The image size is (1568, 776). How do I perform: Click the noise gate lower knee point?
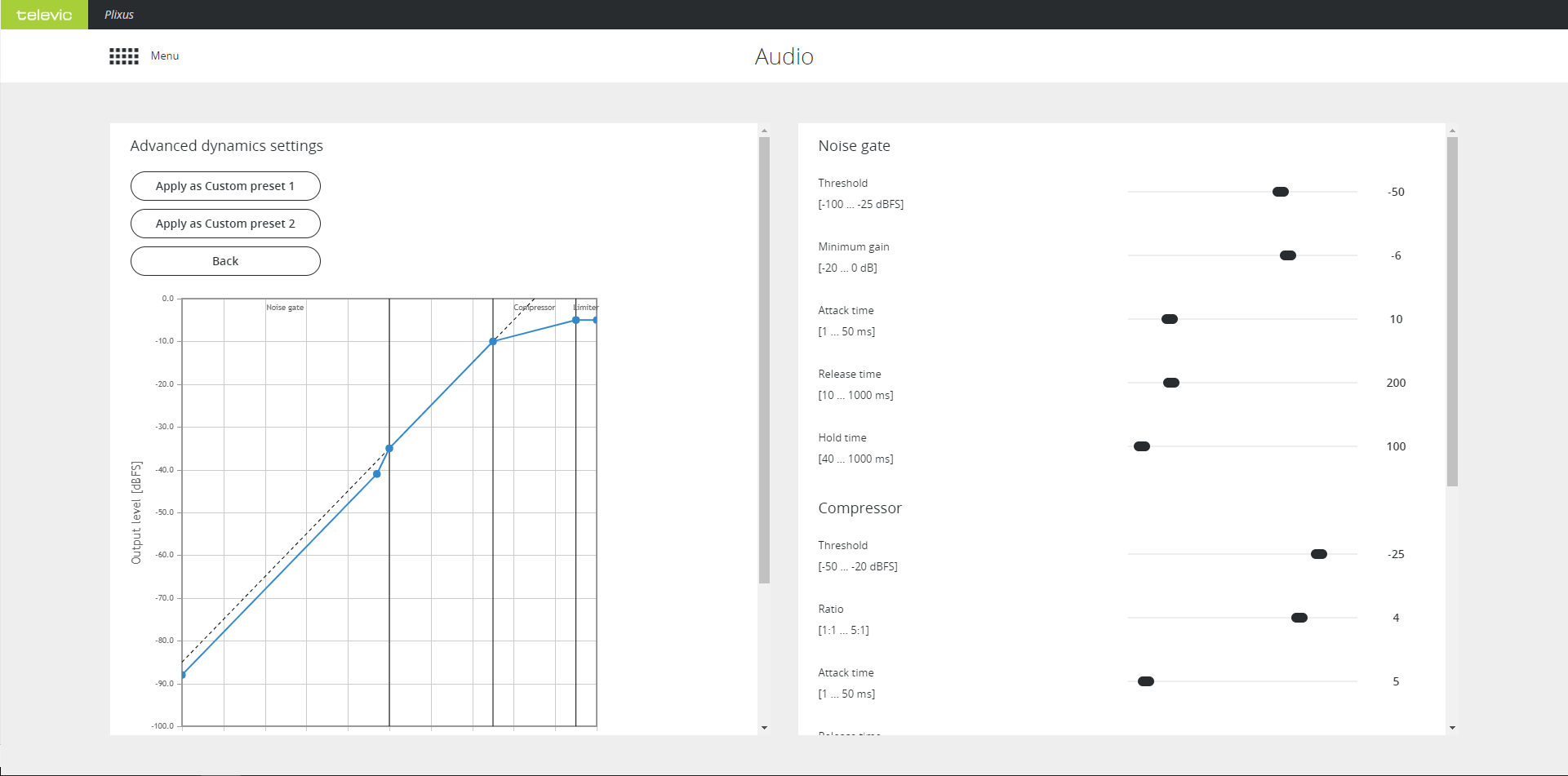click(376, 474)
